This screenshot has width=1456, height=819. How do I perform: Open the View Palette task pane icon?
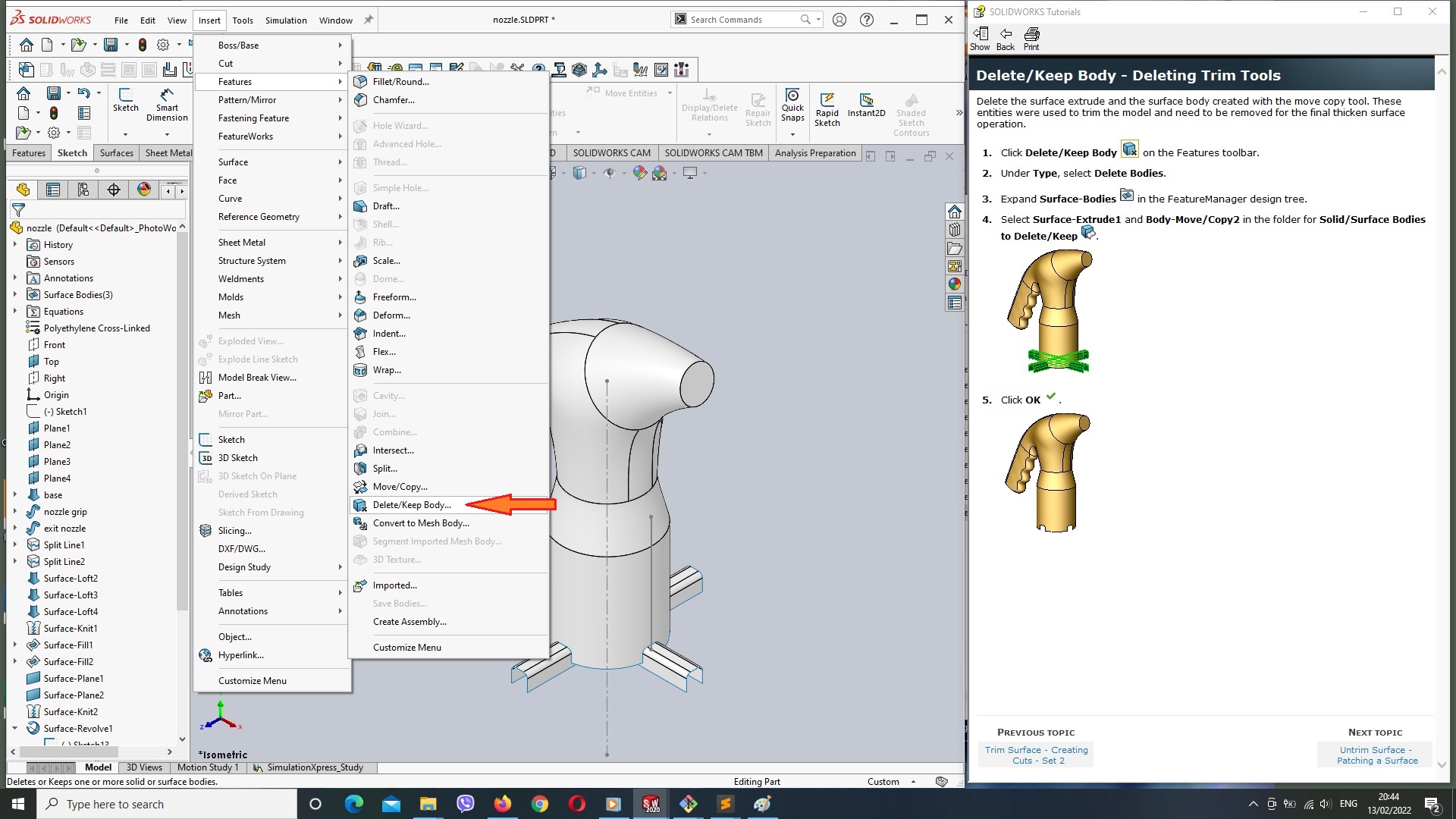955,266
